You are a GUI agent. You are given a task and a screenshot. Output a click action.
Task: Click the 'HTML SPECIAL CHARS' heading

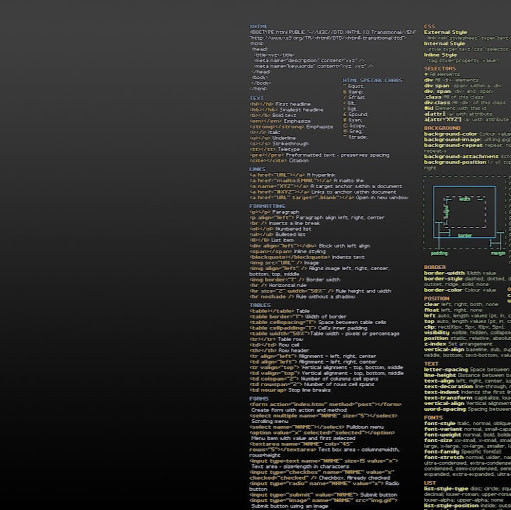tap(372, 80)
